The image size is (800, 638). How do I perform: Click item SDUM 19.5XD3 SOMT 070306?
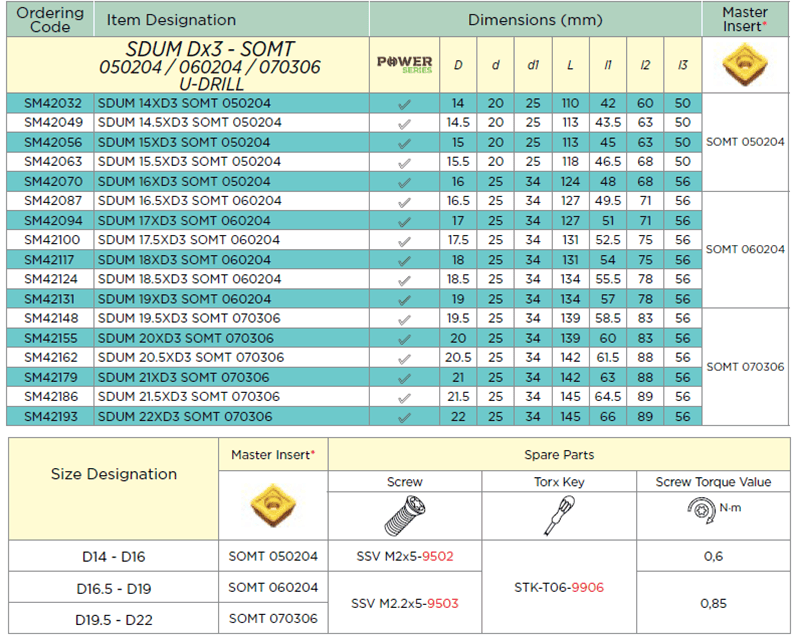189,318
